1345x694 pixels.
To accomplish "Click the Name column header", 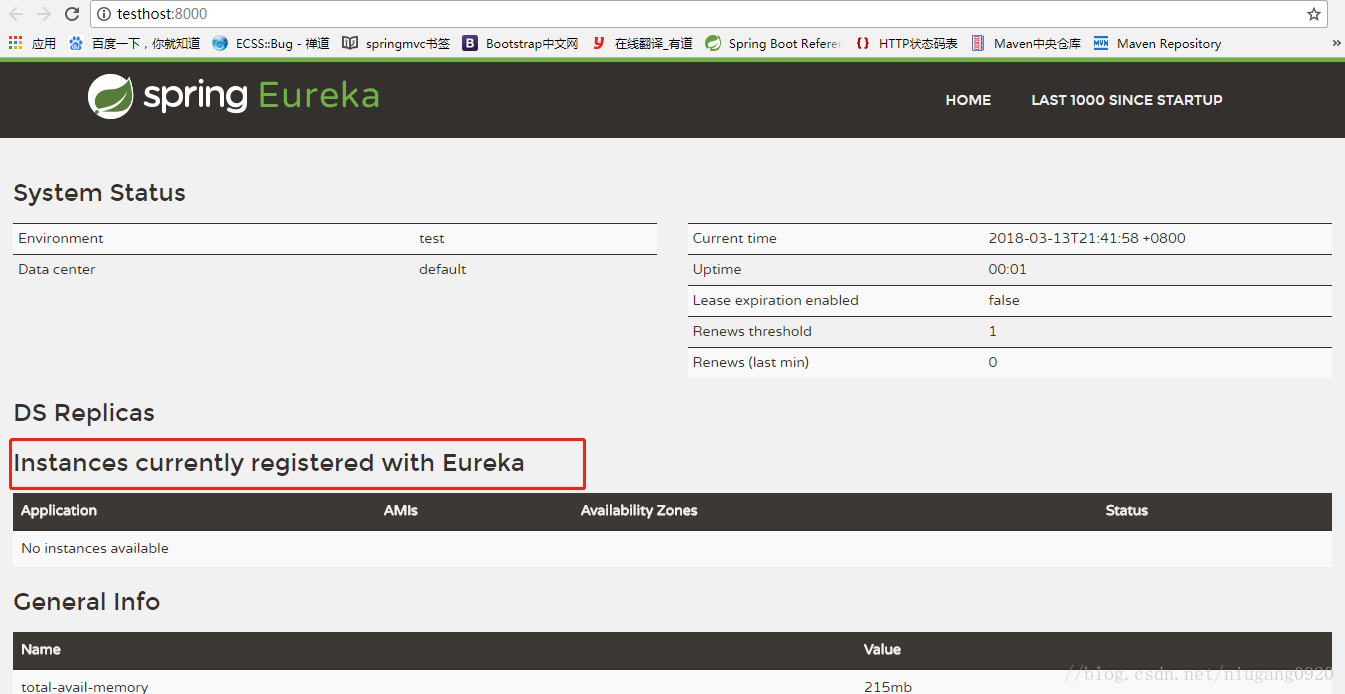I will click(x=41, y=649).
